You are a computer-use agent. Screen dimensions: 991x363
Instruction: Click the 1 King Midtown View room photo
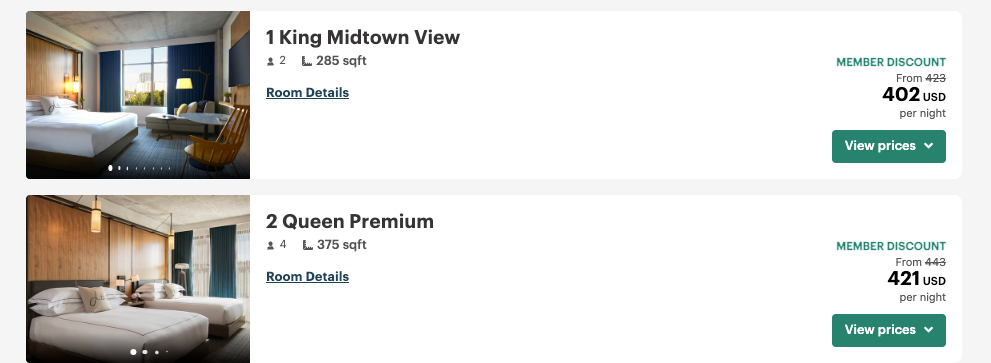(138, 95)
